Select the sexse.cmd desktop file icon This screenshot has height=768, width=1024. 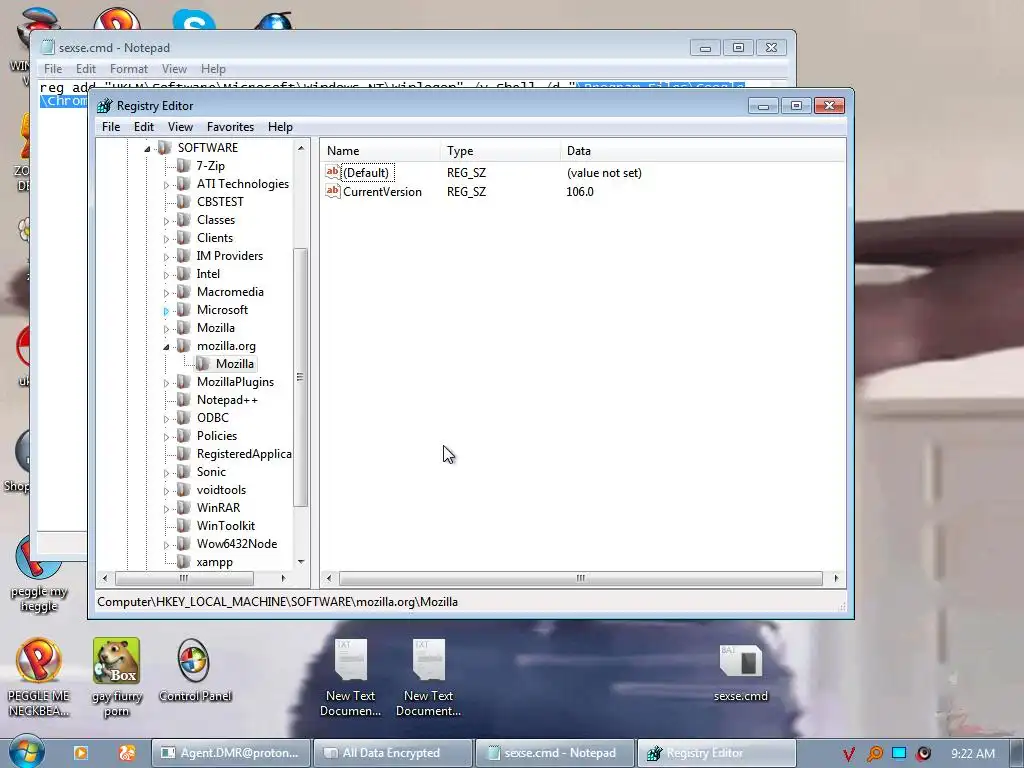[741, 661]
